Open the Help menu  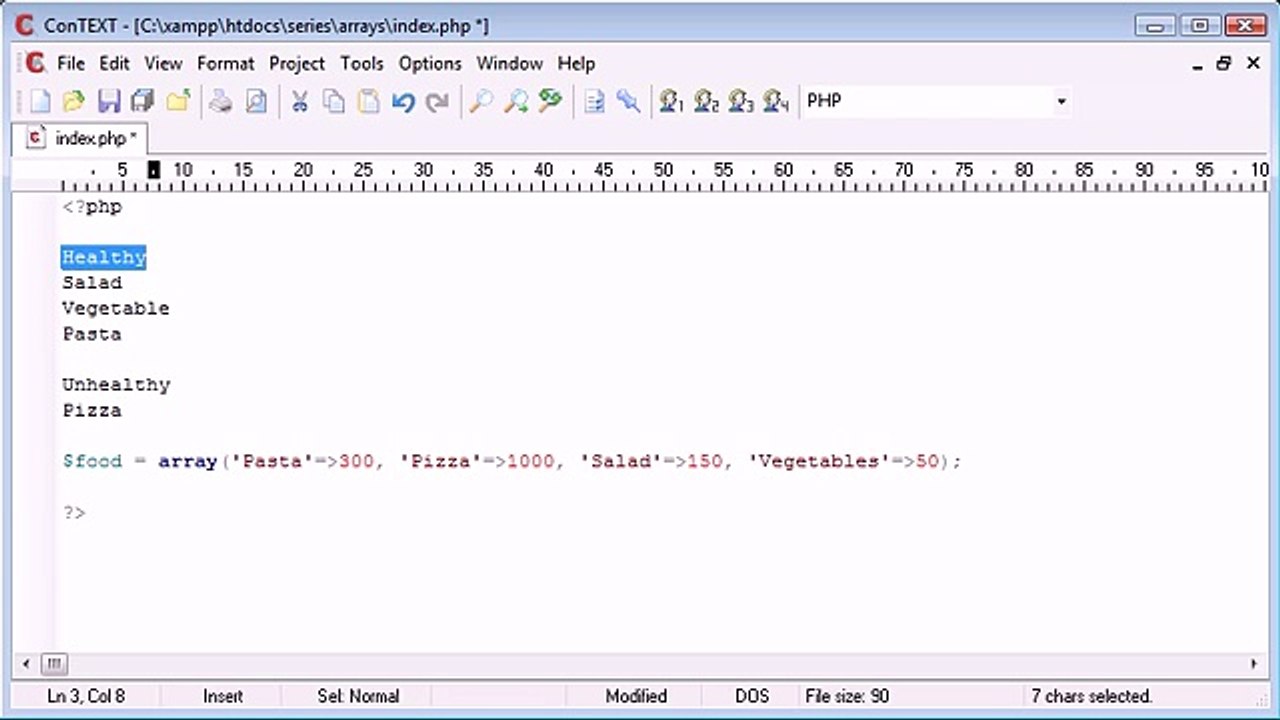pyautogui.click(x=576, y=63)
